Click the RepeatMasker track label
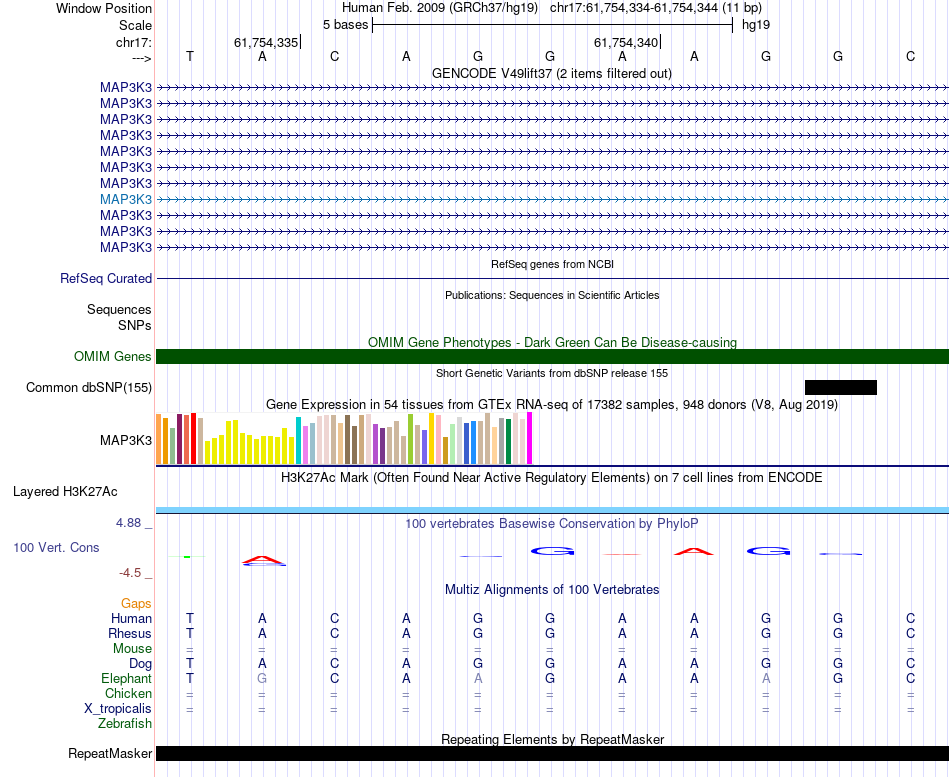The image size is (950, 777). click(110, 754)
